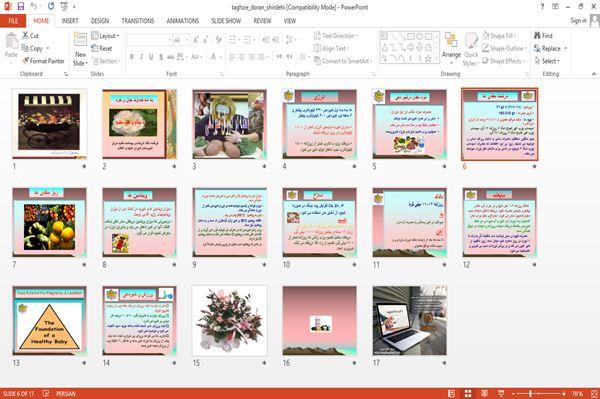The width and height of the screenshot is (600, 399).
Task: Click Convert to SmartArt
Action: tap(343, 61)
